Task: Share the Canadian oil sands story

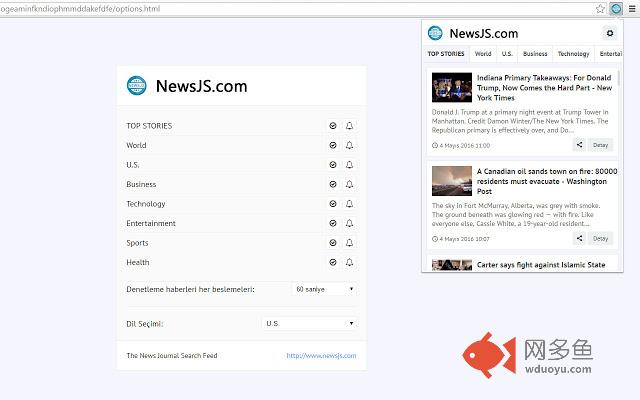Action: [x=579, y=238]
